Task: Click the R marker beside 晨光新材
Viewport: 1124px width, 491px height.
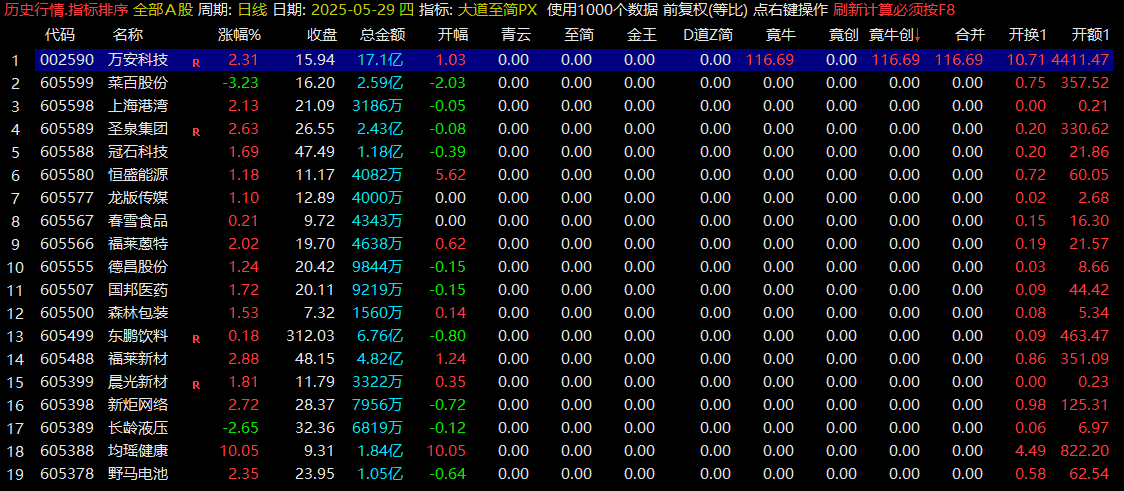Action: point(196,384)
